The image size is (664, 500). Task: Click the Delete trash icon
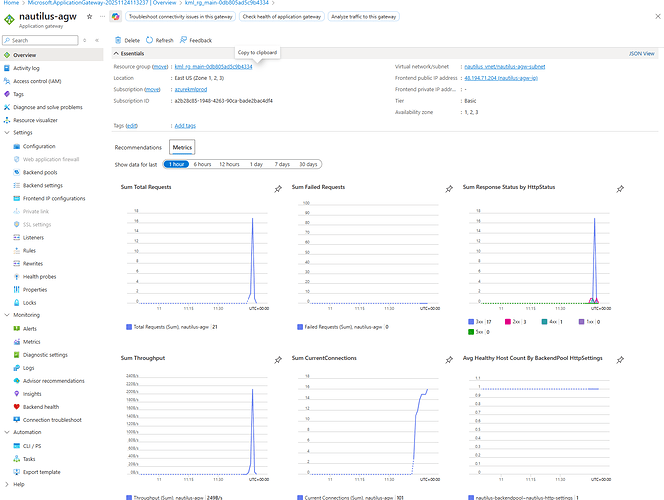point(119,40)
